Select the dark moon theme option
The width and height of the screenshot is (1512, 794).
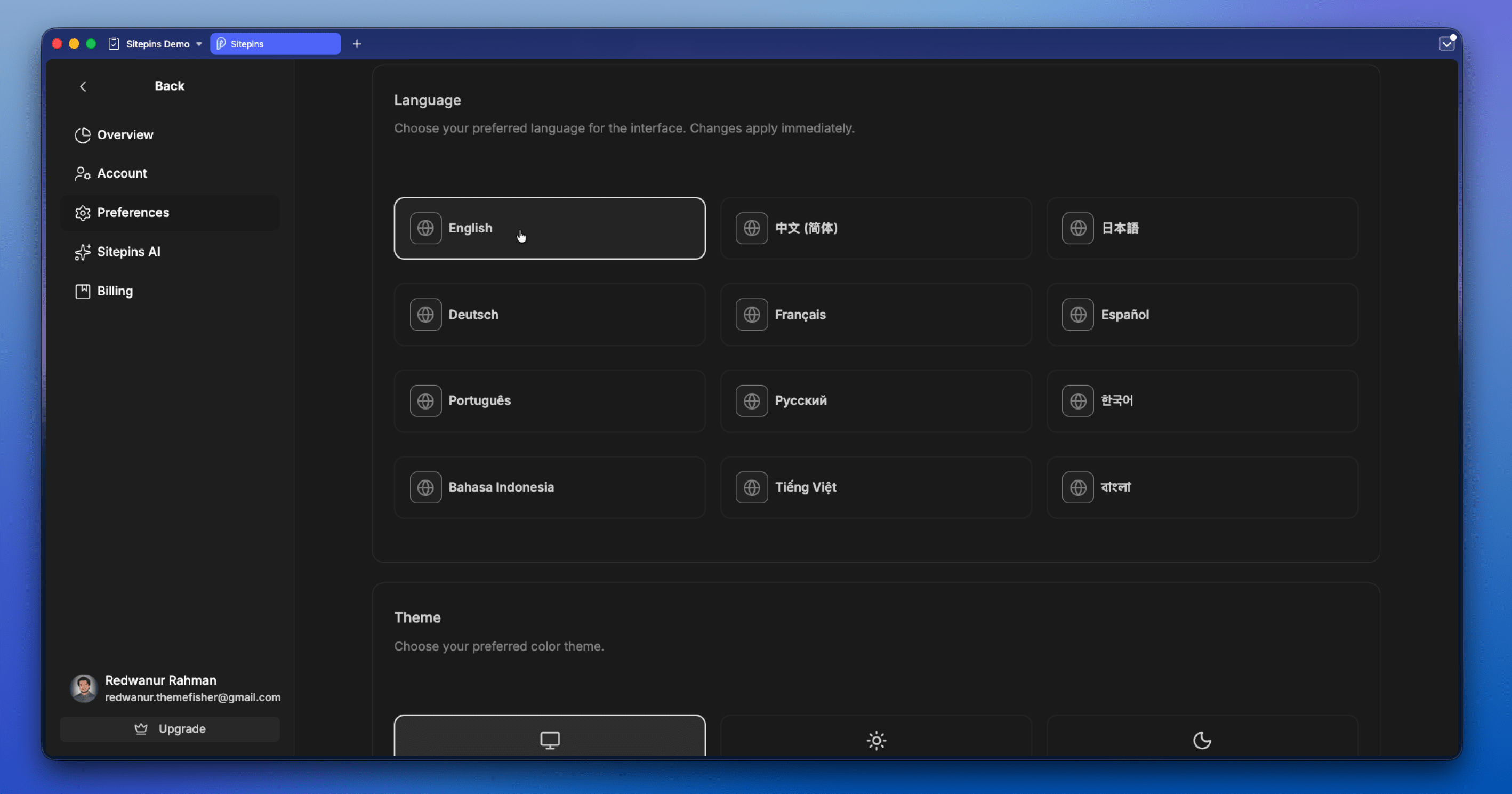coord(1202,736)
